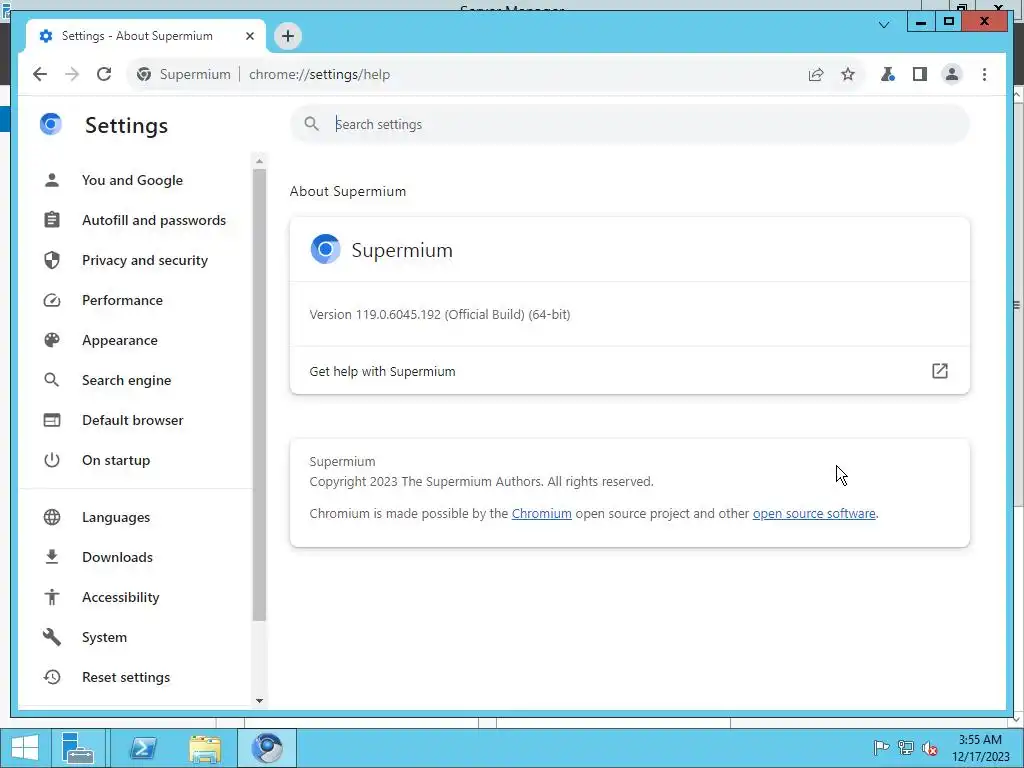Open the three-dot browser menu
Screen dimensions: 1024x768
[x=984, y=74]
